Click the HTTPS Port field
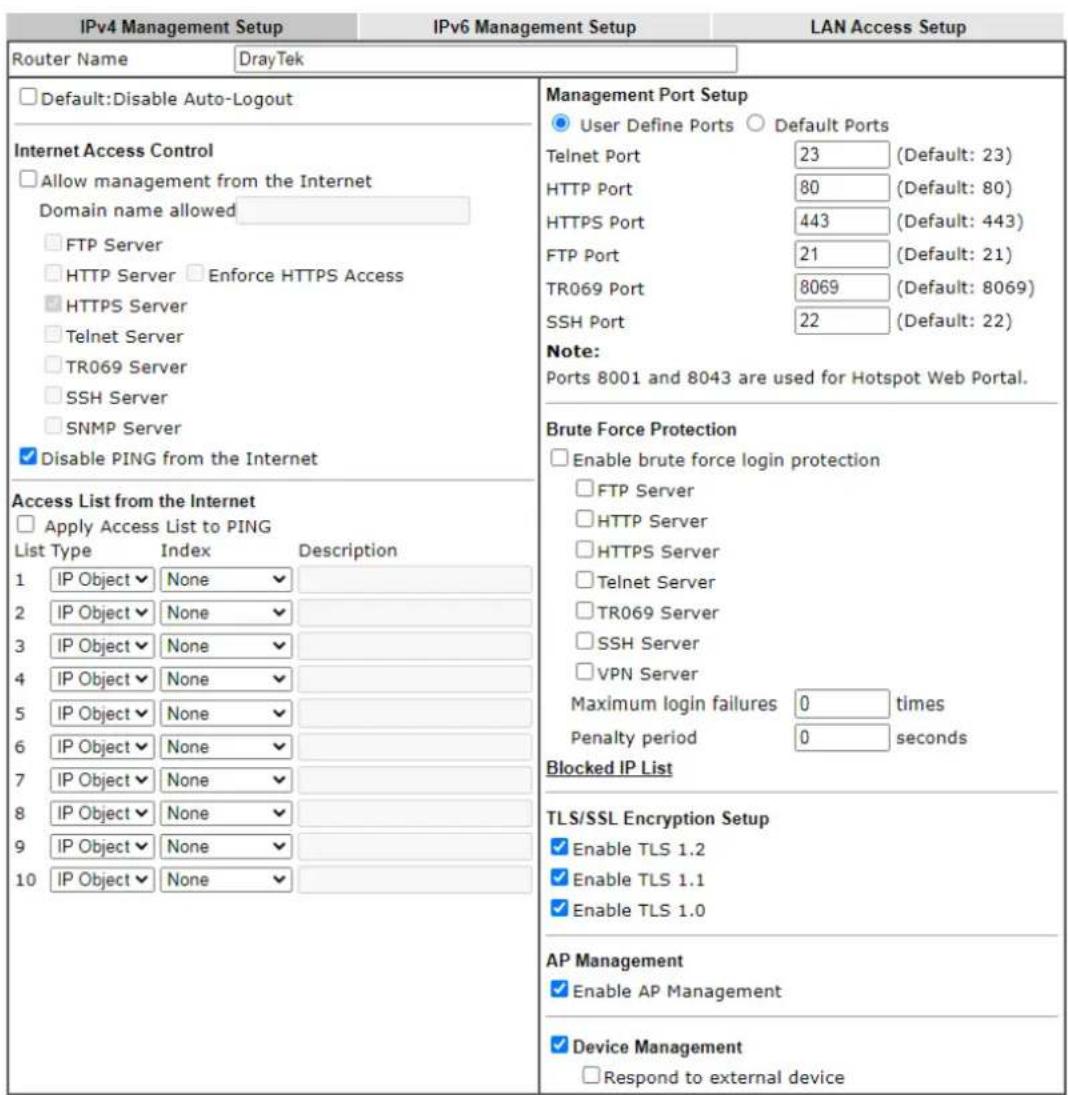 [842, 221]
